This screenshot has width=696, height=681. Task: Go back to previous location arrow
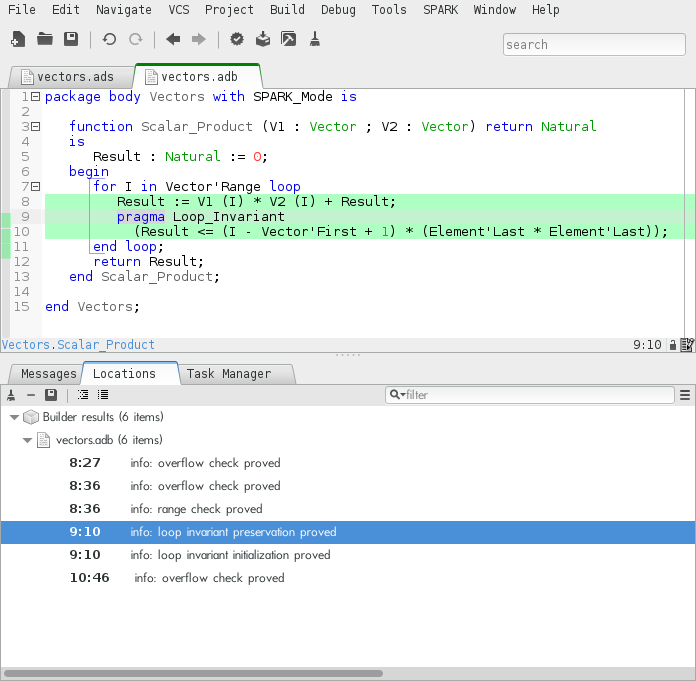click(x=173, y=40)
